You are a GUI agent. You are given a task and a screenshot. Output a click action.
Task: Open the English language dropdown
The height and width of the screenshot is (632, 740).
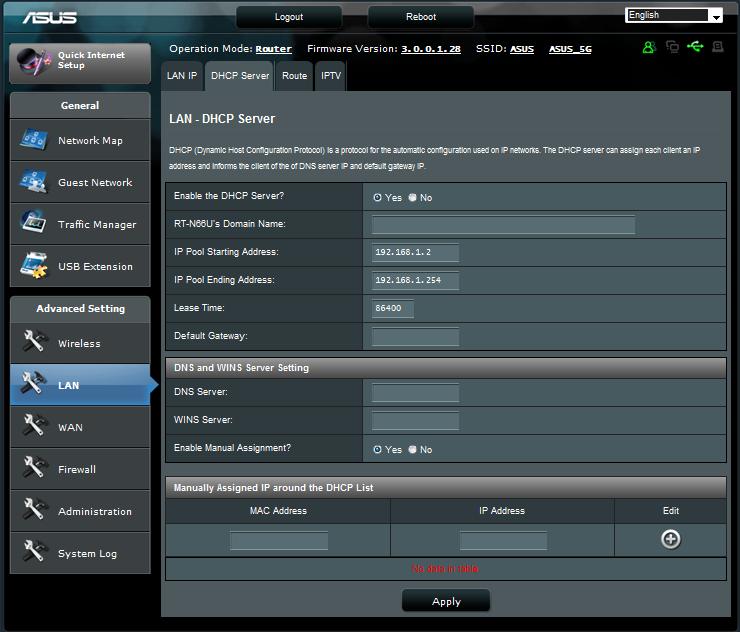click(674, 15)
